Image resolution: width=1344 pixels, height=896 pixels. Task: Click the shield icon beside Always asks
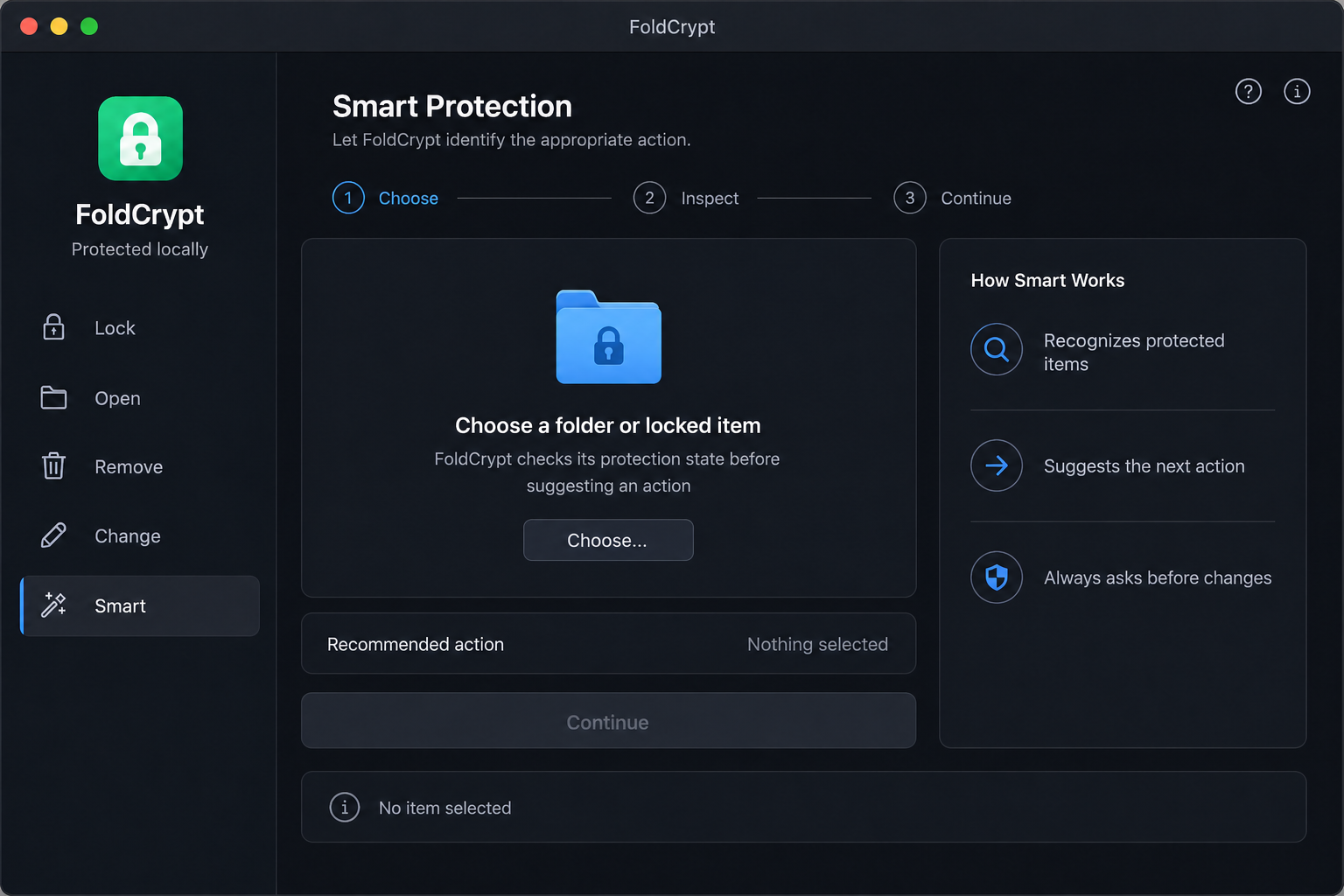tap(997, 577)
